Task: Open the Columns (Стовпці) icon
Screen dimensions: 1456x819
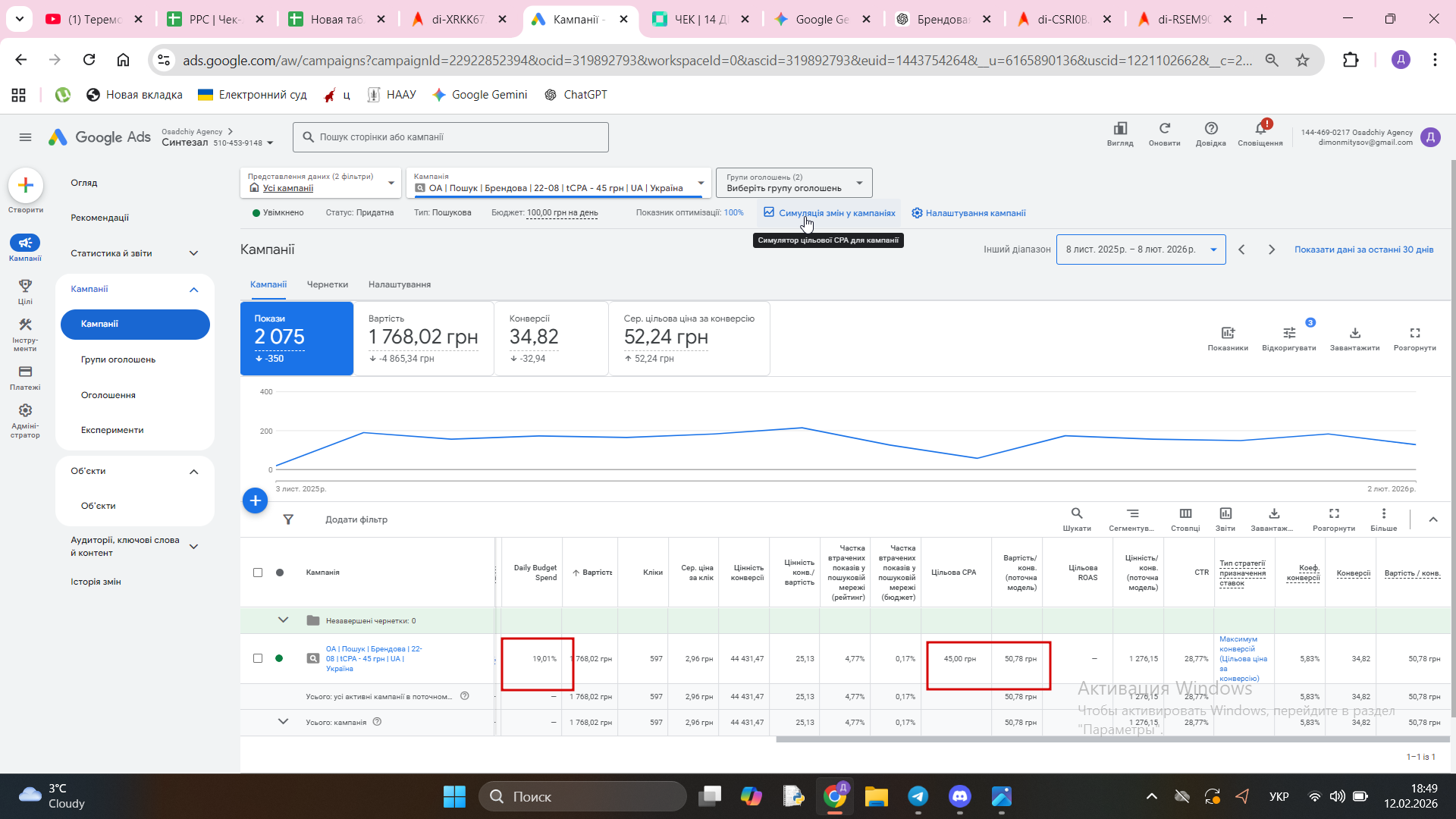Action: pos(1185,514)
